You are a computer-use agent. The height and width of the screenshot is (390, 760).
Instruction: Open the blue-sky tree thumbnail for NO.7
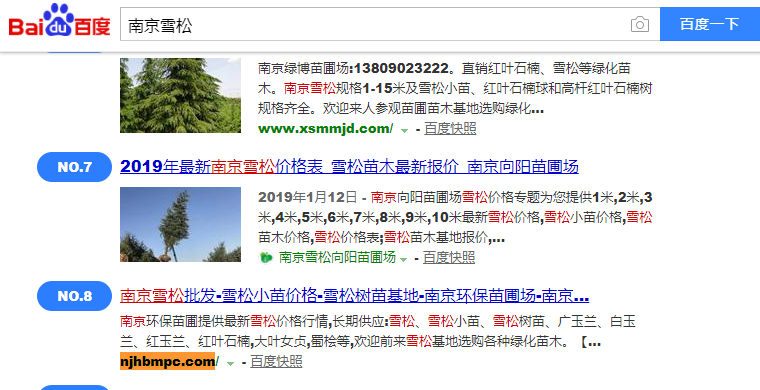coord(180,224)
